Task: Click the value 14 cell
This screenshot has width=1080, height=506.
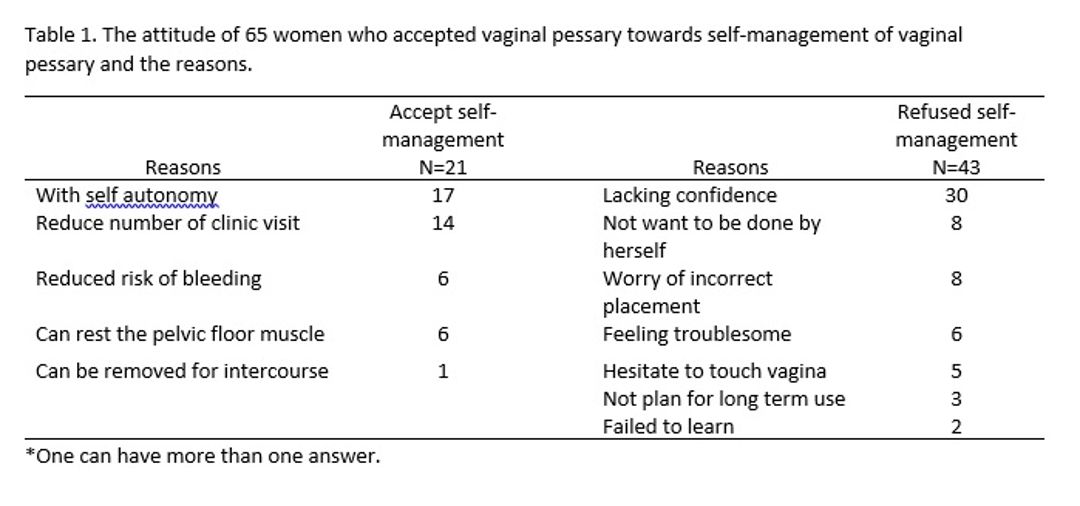Action: 443,223
